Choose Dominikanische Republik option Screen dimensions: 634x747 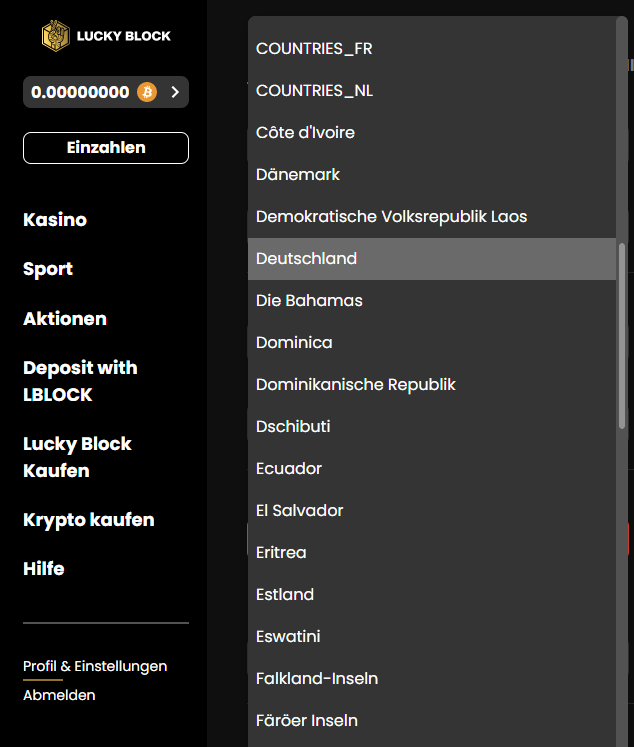click(x=355, y=385)
